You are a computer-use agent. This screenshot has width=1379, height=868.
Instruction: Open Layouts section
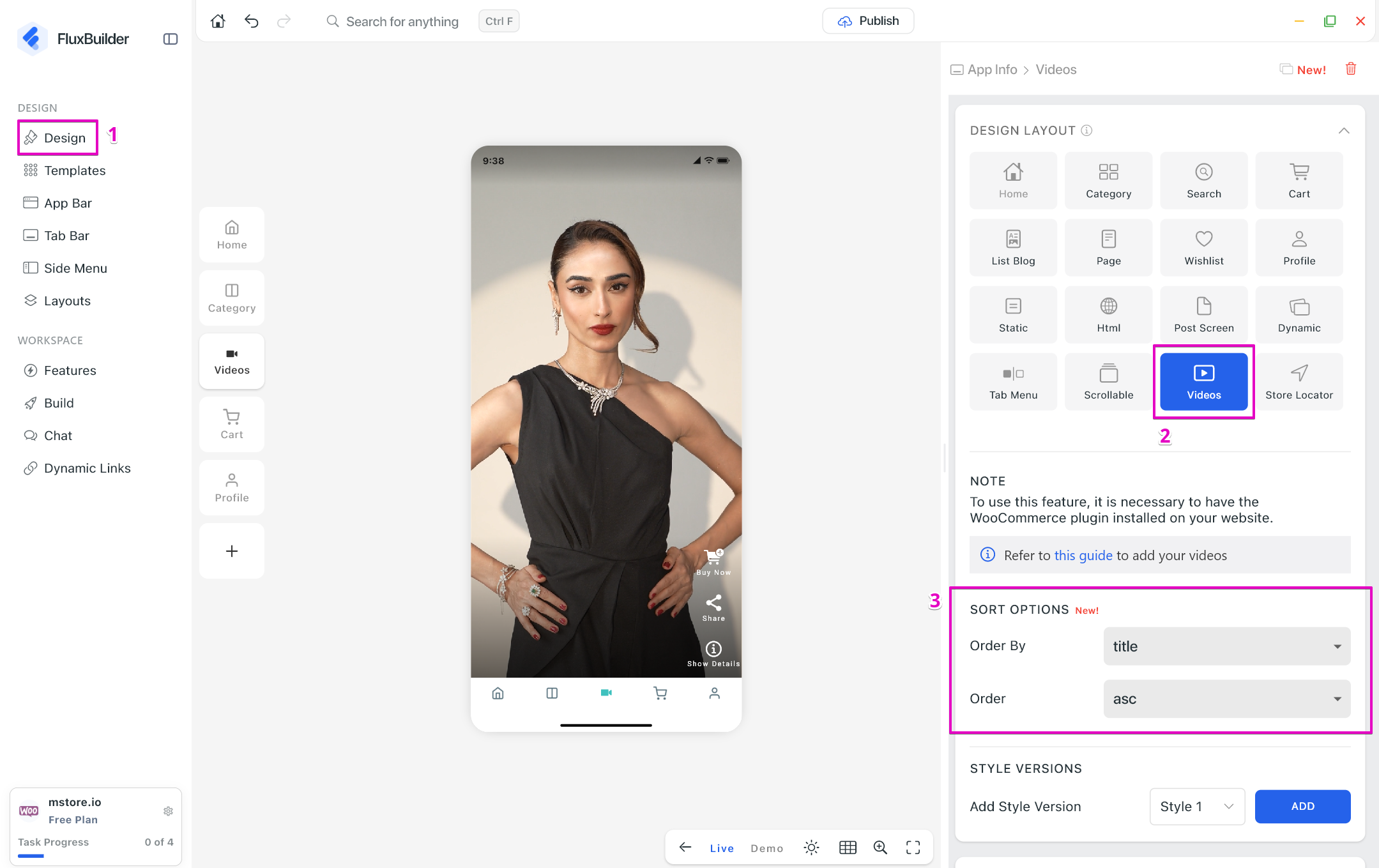point(57,301)
